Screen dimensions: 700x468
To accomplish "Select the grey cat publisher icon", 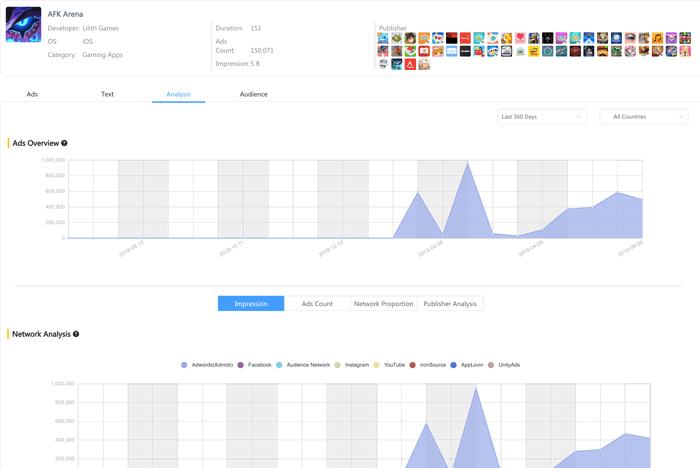I will 602,38.
